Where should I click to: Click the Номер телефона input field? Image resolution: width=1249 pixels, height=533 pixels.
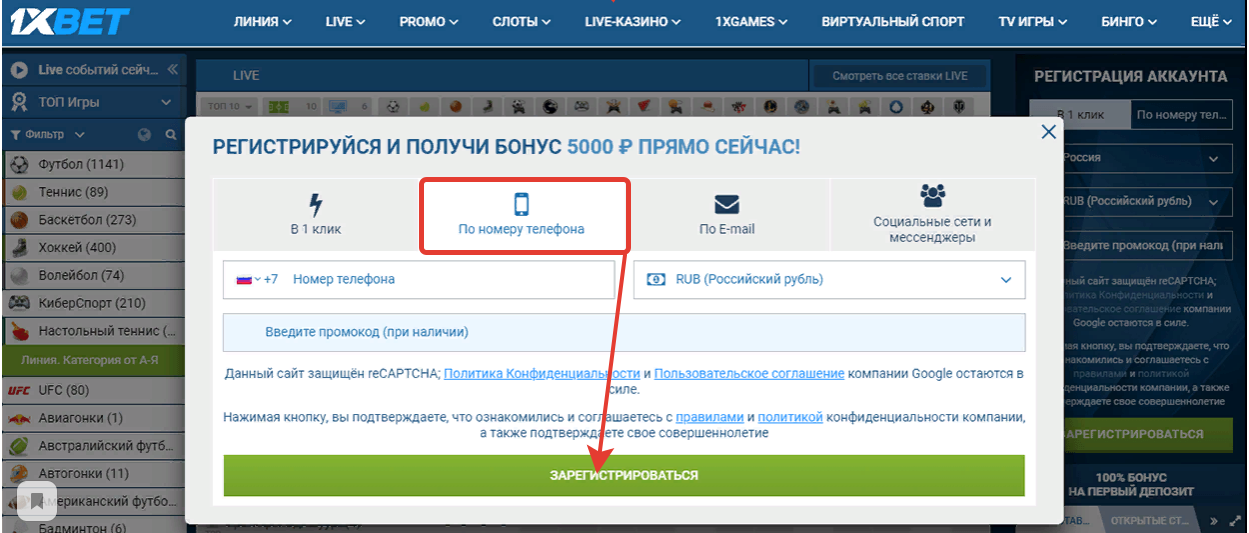450,280
